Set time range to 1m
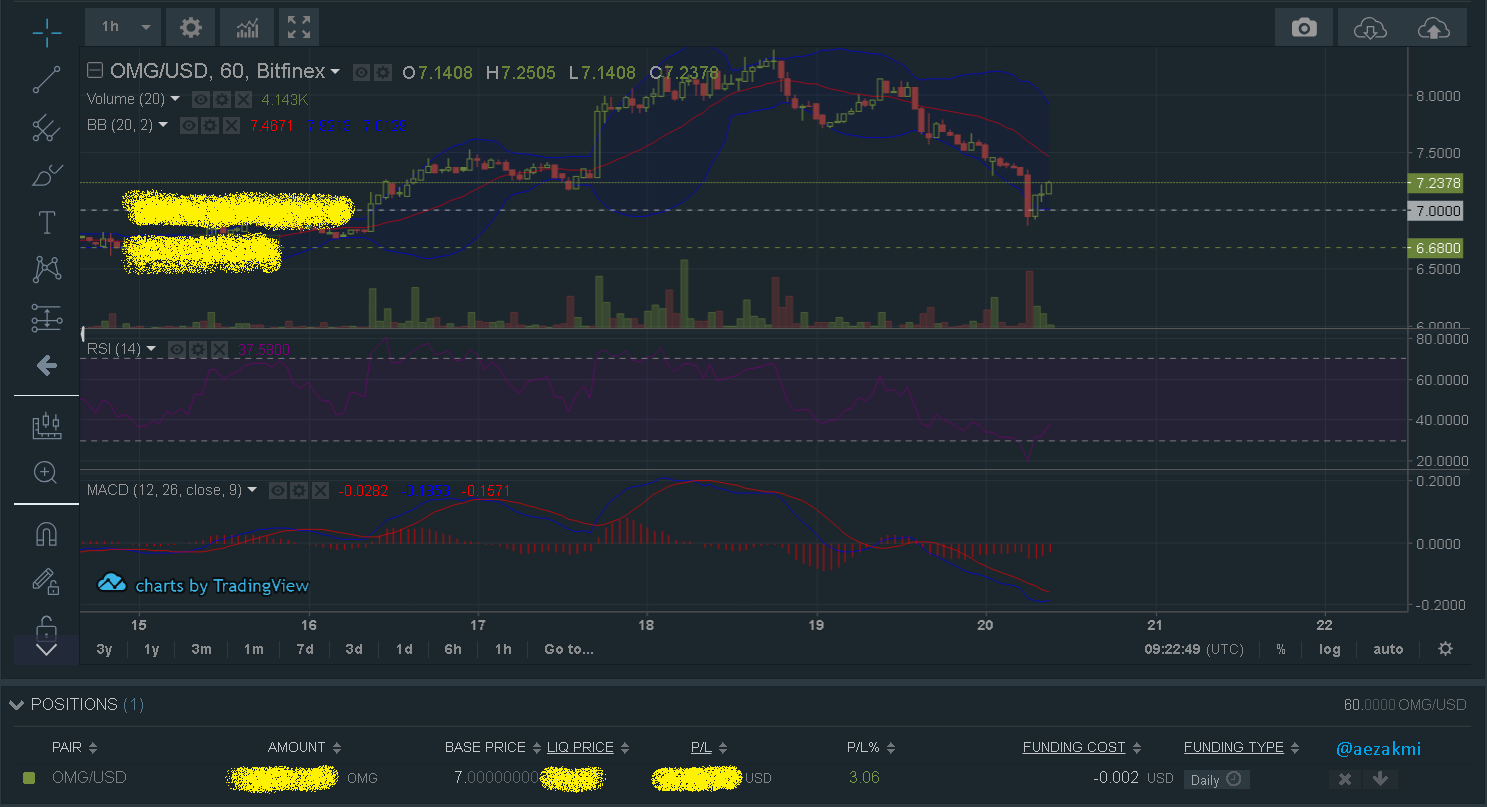Image resolution: width=1487 pixels, height=807 pixels. tap(253, 649)
